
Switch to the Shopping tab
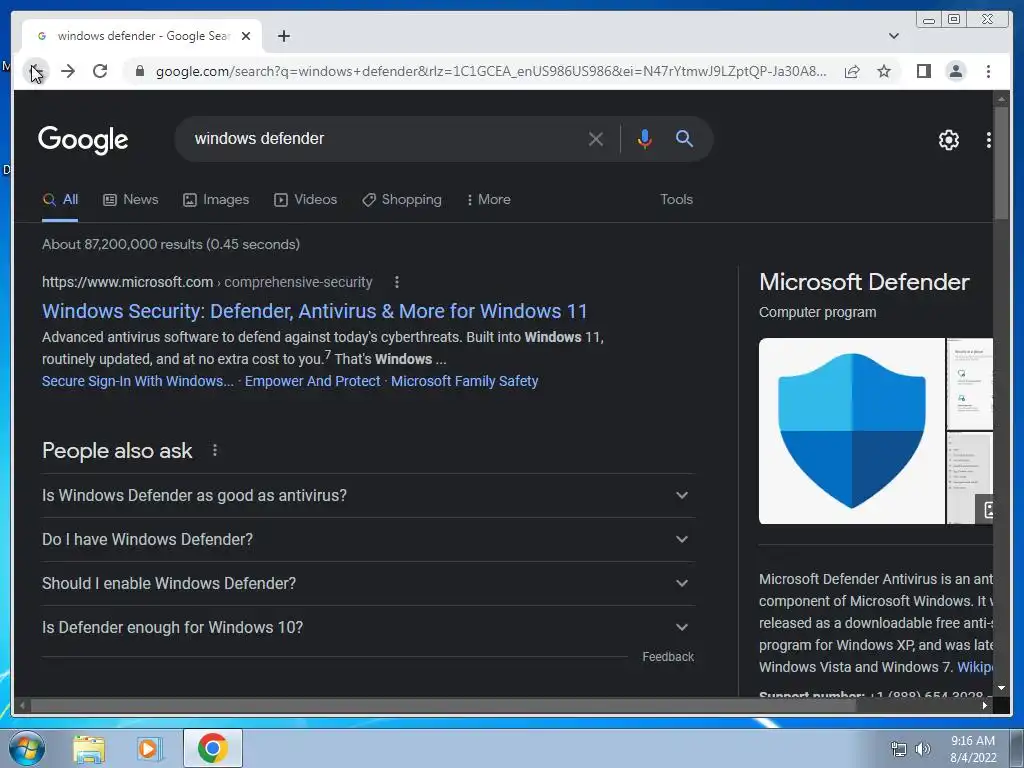tap(402, 200)
